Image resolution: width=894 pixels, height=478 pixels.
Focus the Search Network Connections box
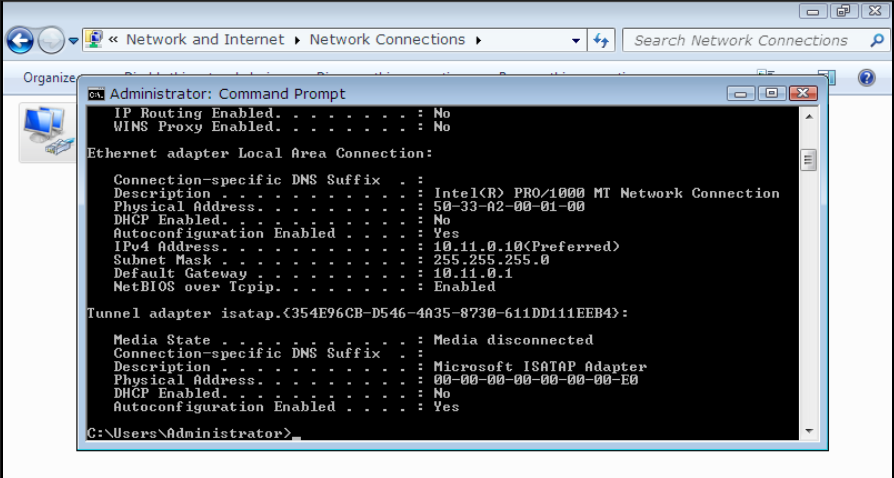[x=740, y=40]
